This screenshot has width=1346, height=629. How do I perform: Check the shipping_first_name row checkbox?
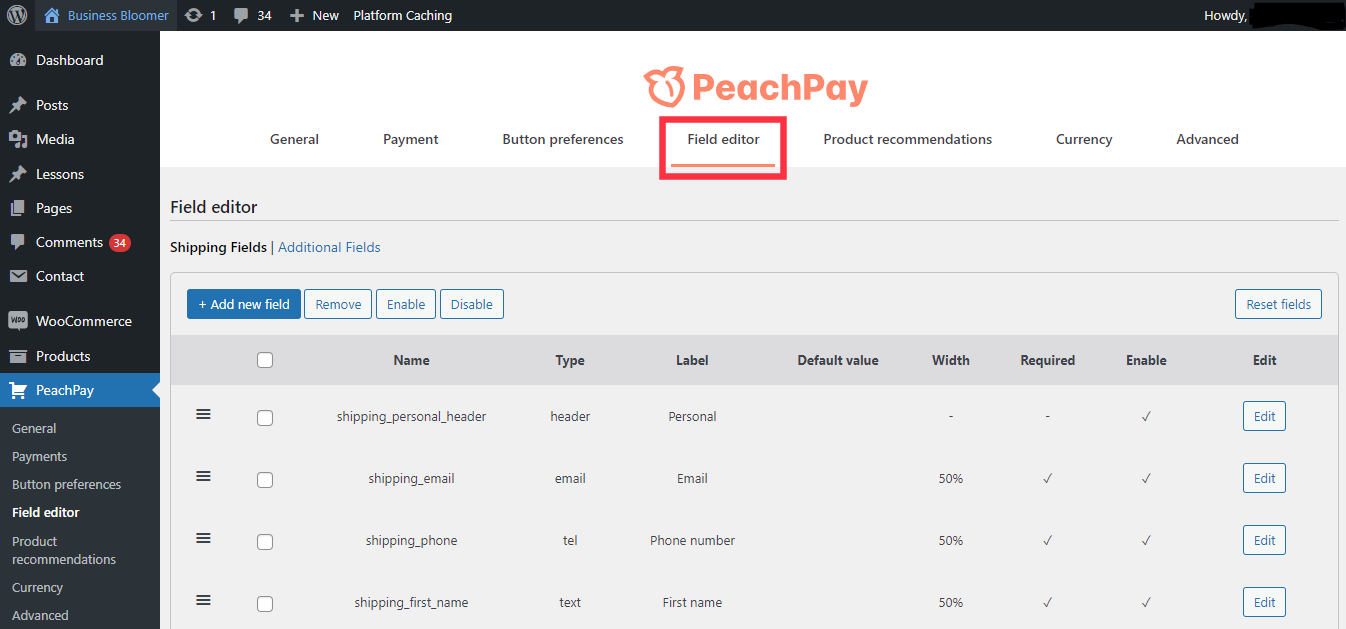point(265,604)
